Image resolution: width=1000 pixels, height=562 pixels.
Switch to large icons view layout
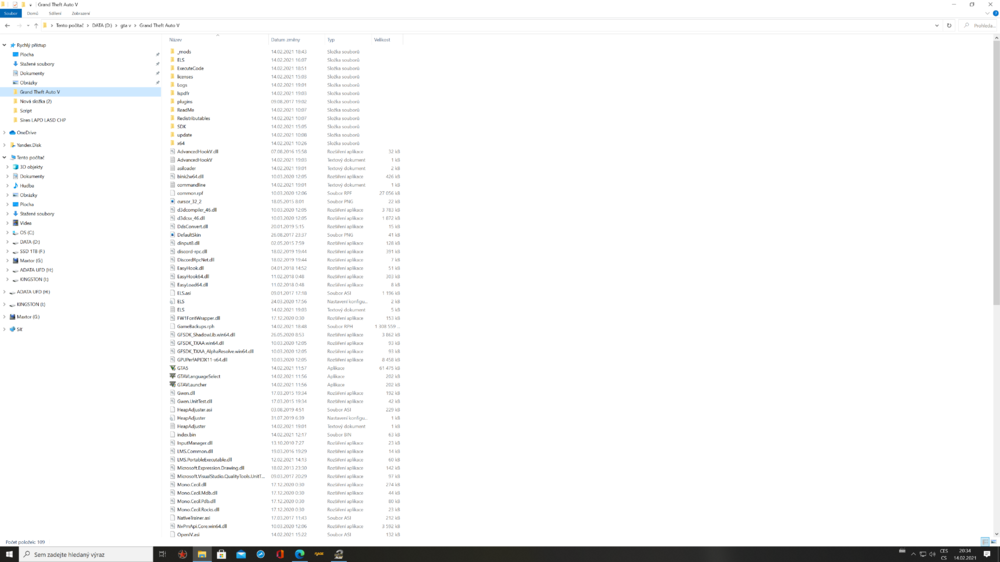(994, 542)
